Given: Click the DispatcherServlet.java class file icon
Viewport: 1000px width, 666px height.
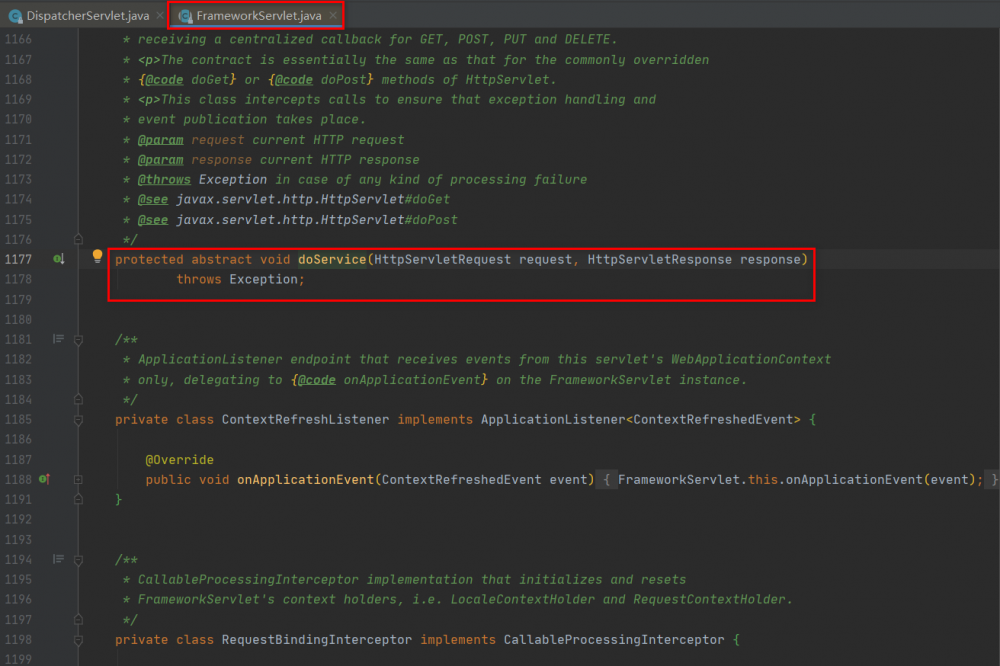Looking at the screenshot, I should click(x=15, y=16).
